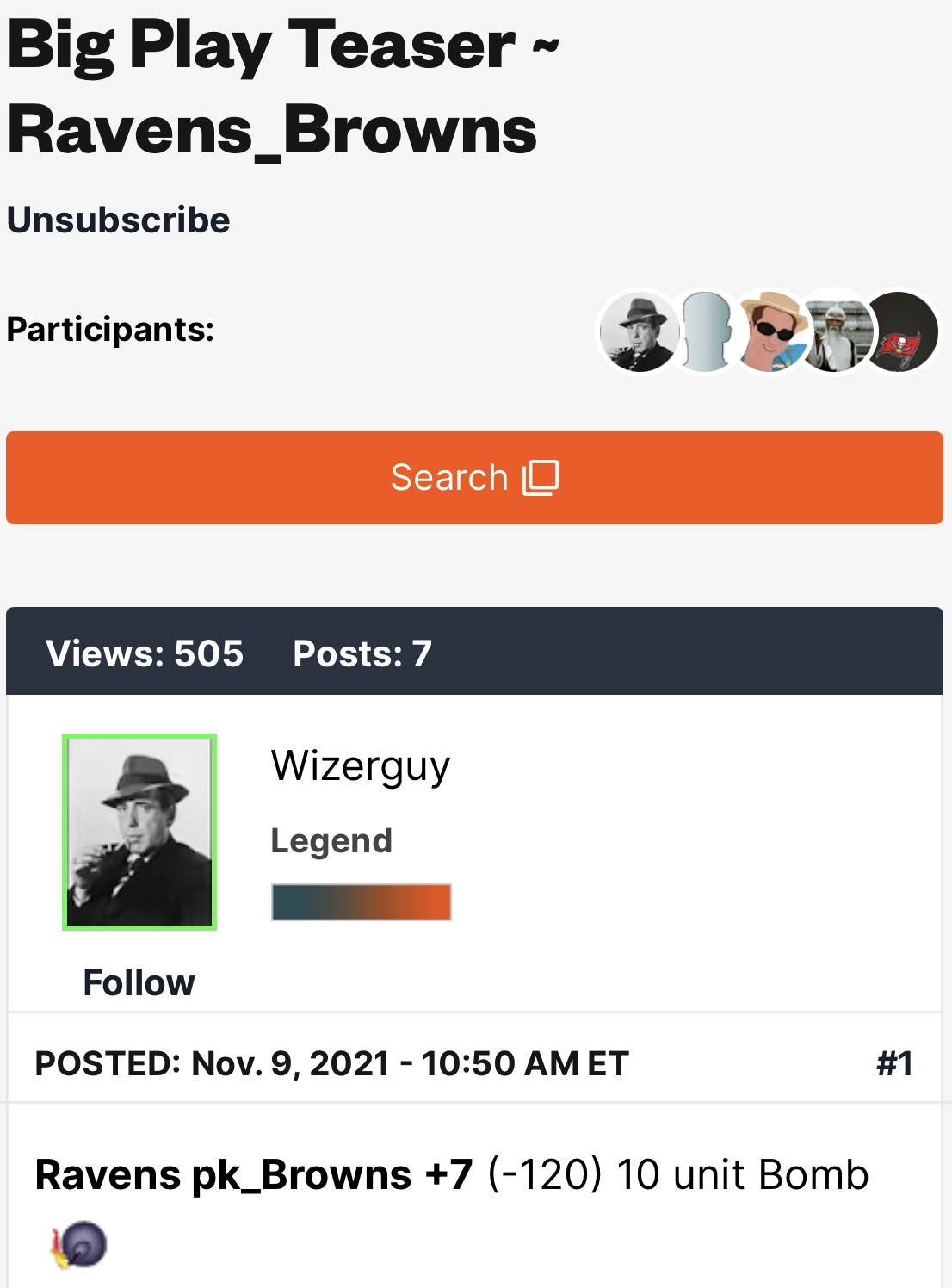Click the blue-orange reputation gradient bar

click(x=362, y=902)
